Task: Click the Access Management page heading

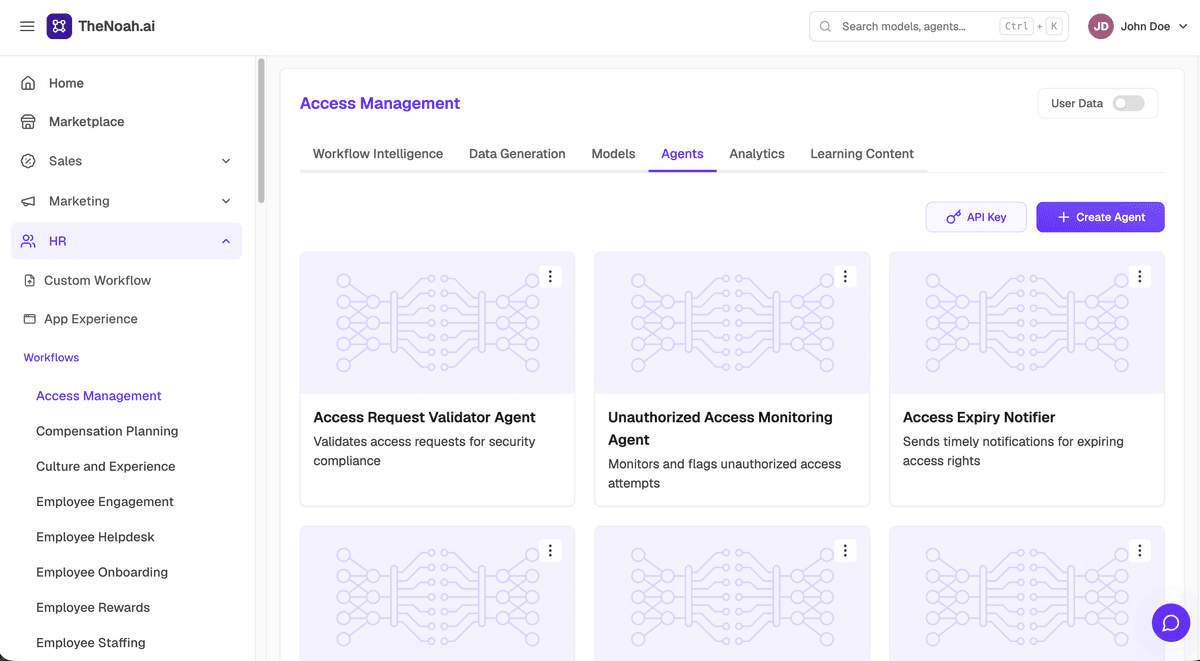Action: [x=380, y=103]
